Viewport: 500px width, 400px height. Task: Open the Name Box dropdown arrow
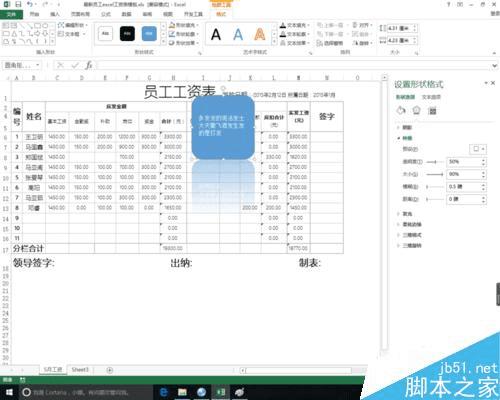pyautogui.click(x=38, y=65)
